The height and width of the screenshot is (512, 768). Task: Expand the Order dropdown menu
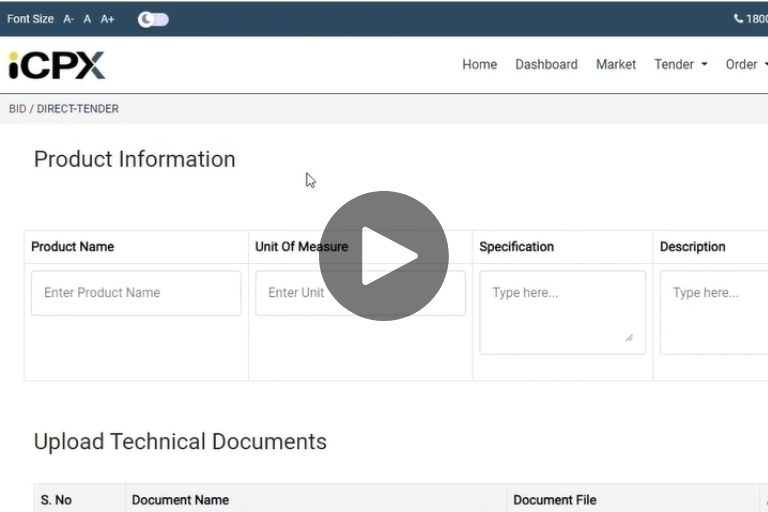746,64
